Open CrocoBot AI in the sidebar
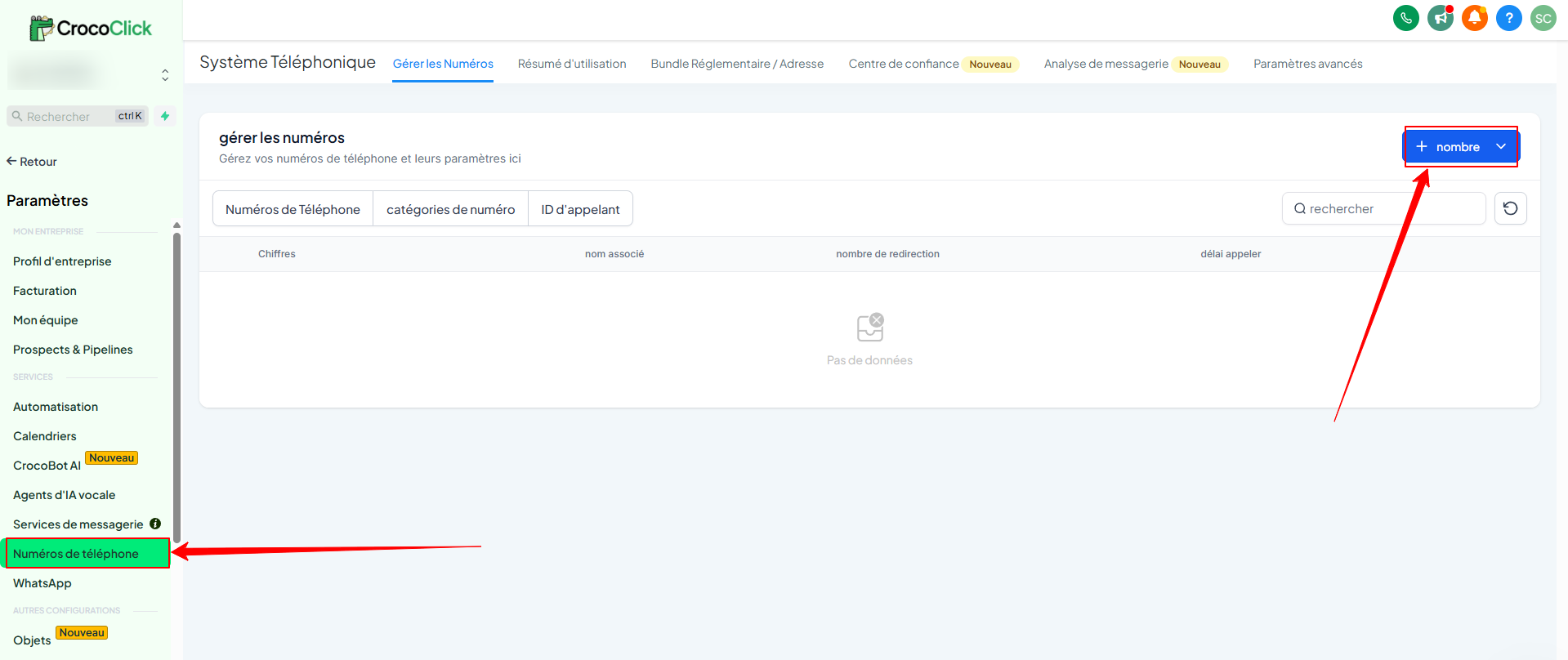Viewport: 1568px width, 660px height. pyautogui.click(x=47, y=466)
